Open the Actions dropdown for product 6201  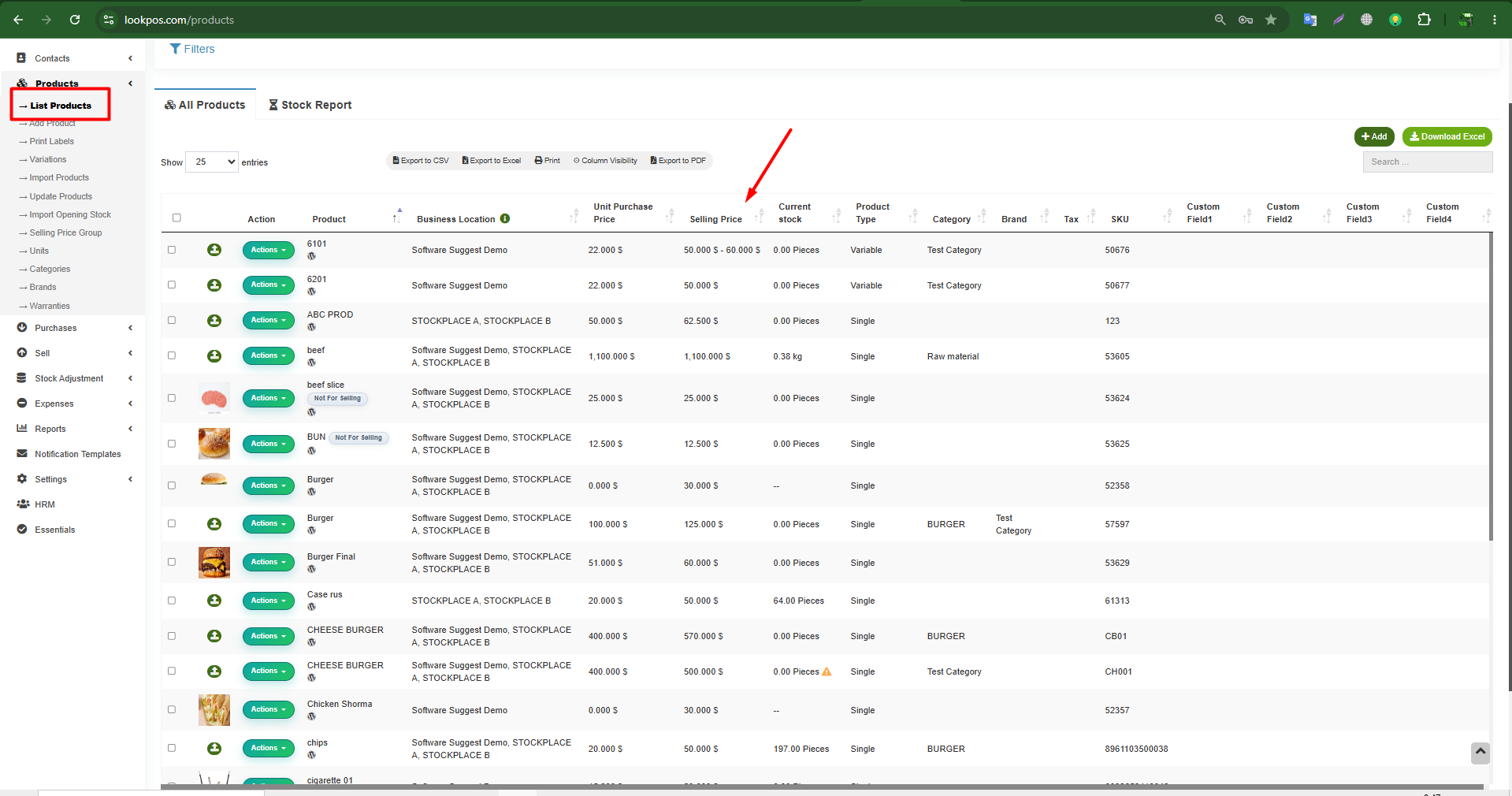coord(268,285)
